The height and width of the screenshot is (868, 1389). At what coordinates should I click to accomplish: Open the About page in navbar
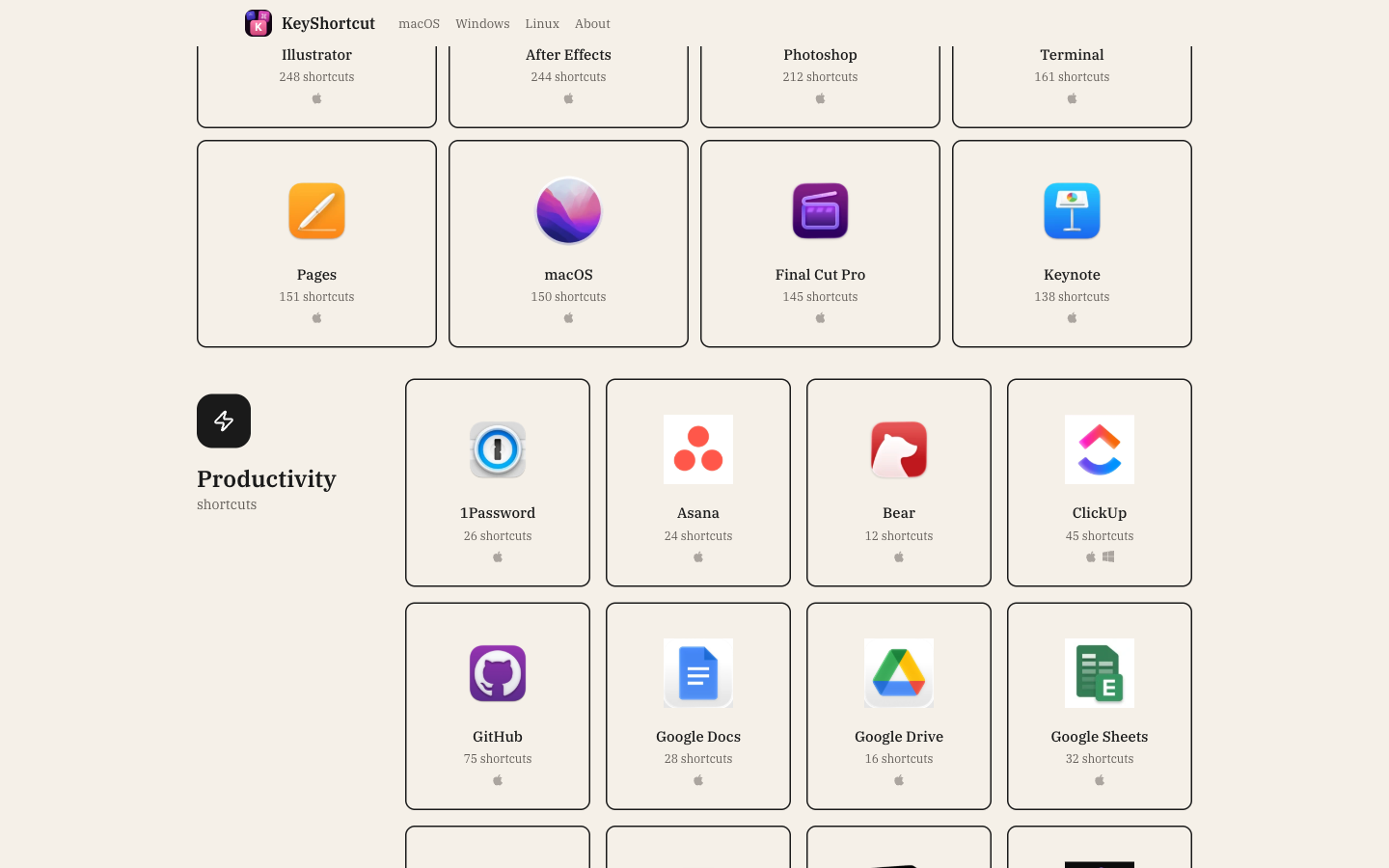pos(592,23)
